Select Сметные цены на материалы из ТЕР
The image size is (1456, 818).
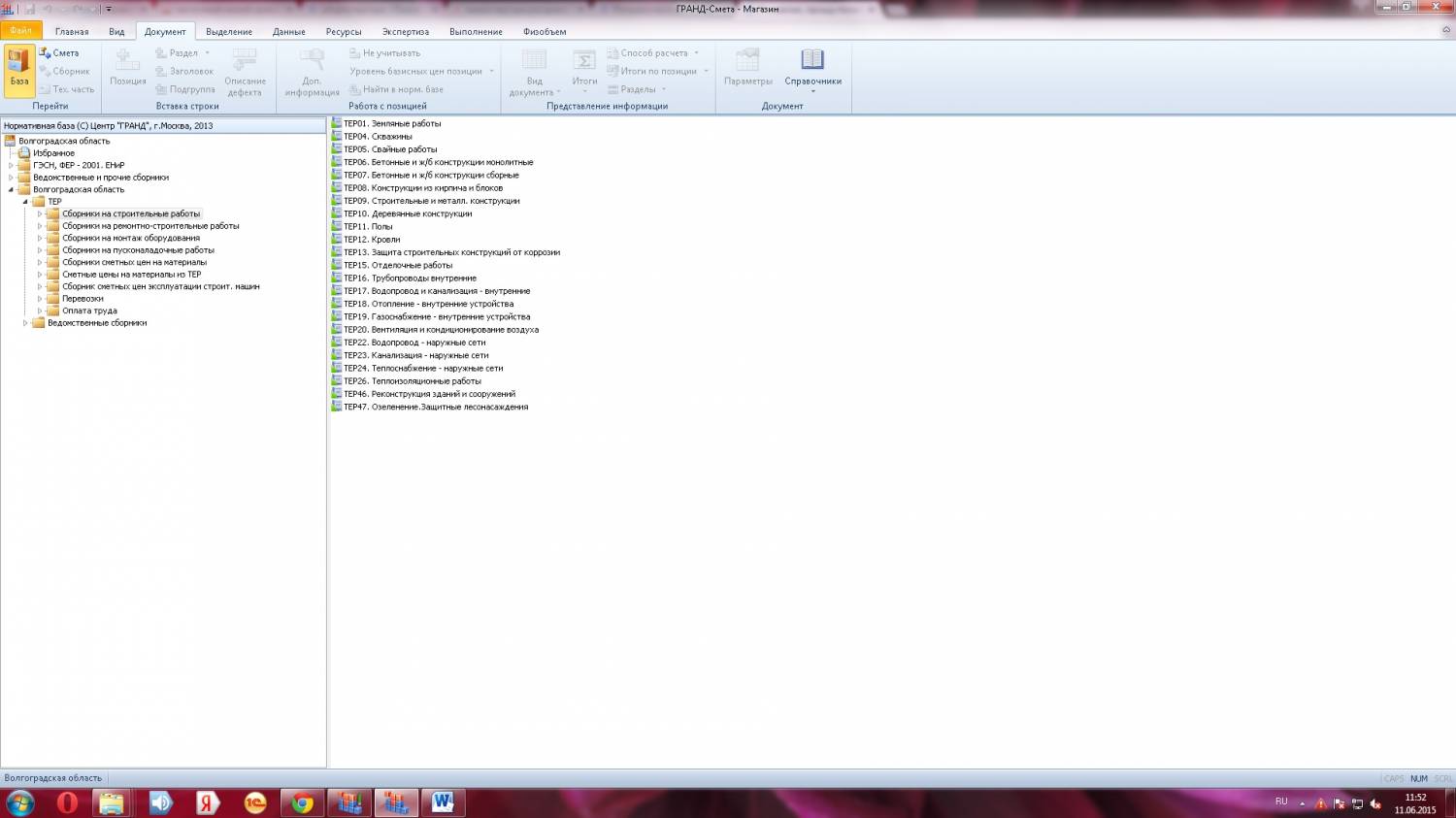tap(131, 275)
